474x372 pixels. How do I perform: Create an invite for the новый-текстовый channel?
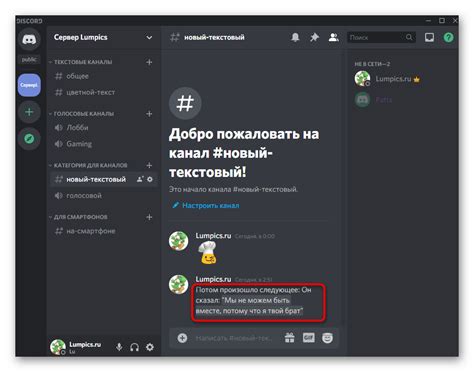(x=140, y=179)
